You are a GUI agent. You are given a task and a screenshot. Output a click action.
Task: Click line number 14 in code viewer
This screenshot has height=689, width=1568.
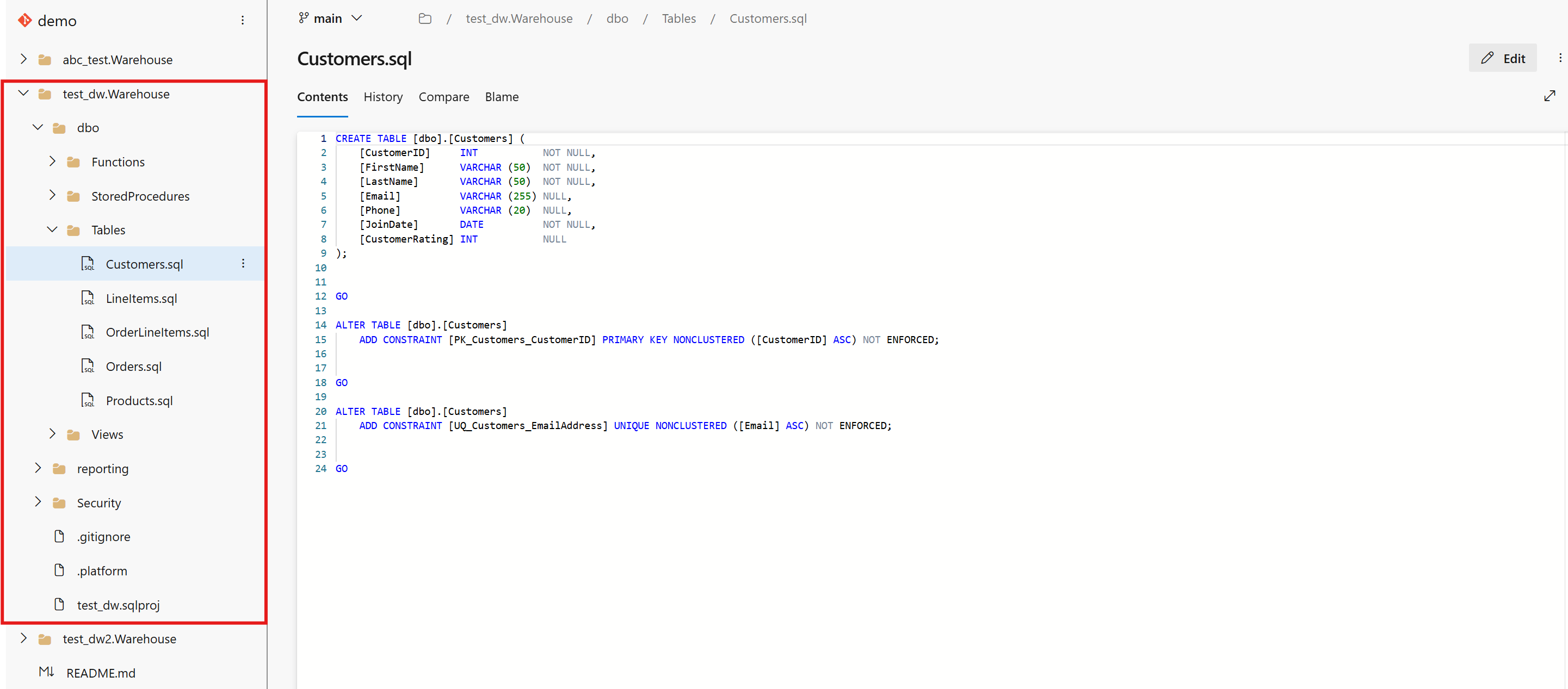coord(321,325)
